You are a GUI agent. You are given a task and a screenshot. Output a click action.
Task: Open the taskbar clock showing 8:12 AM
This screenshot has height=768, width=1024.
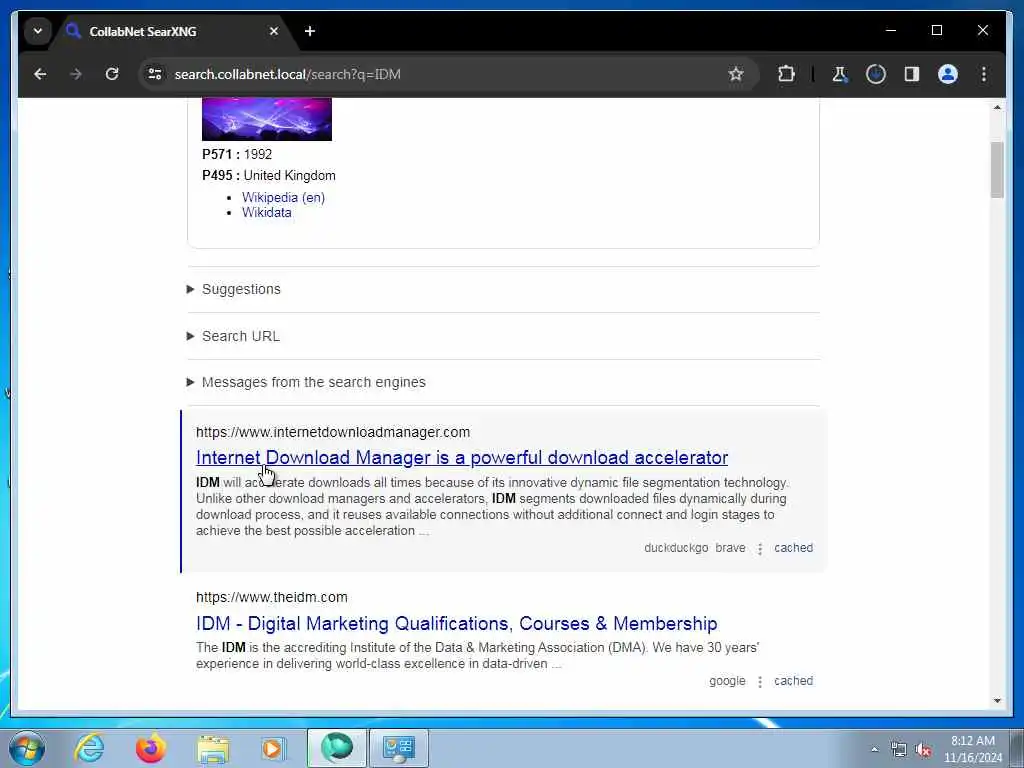973,749
